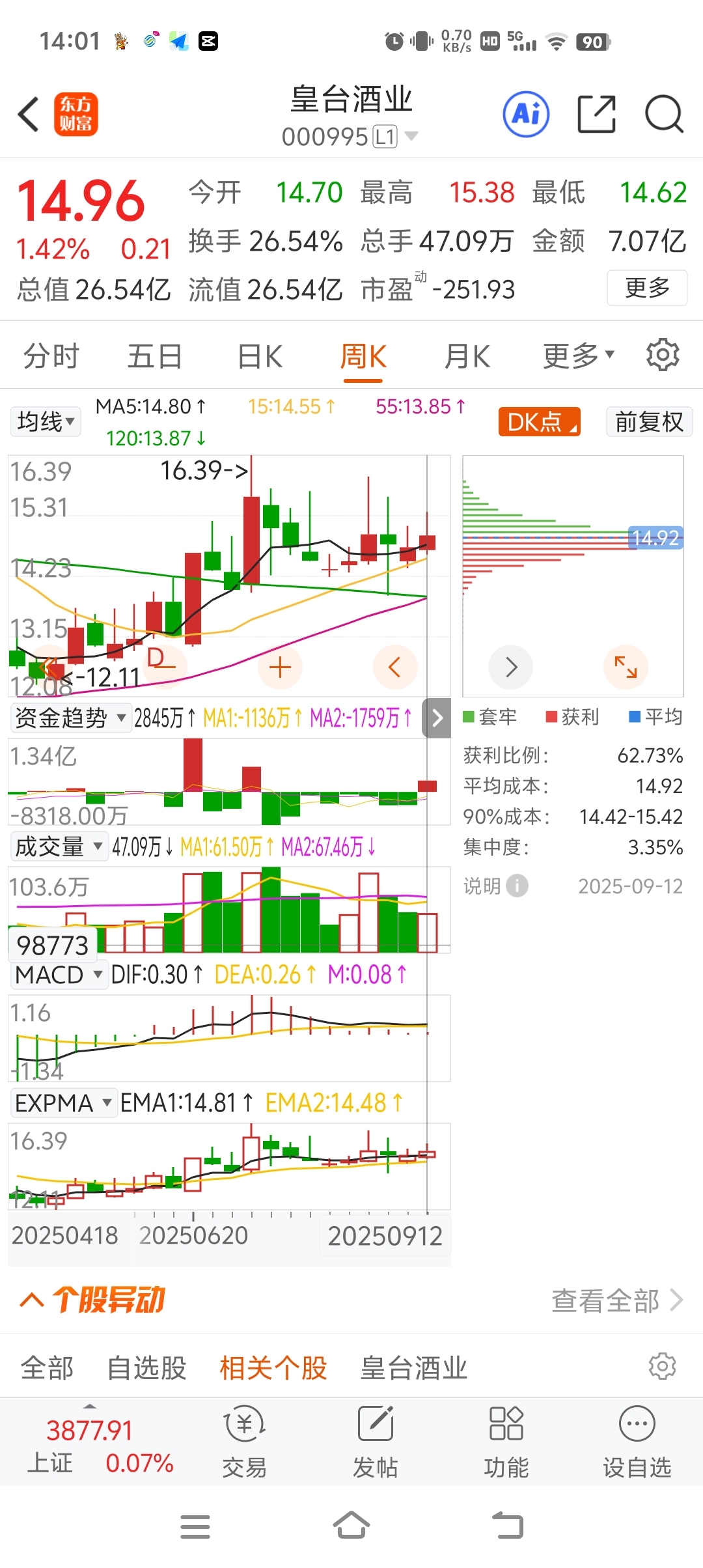This screenshot has width=703, height=1568.
Task: Open the 东方财富 logo icon
Action: [x=76, y=114]
